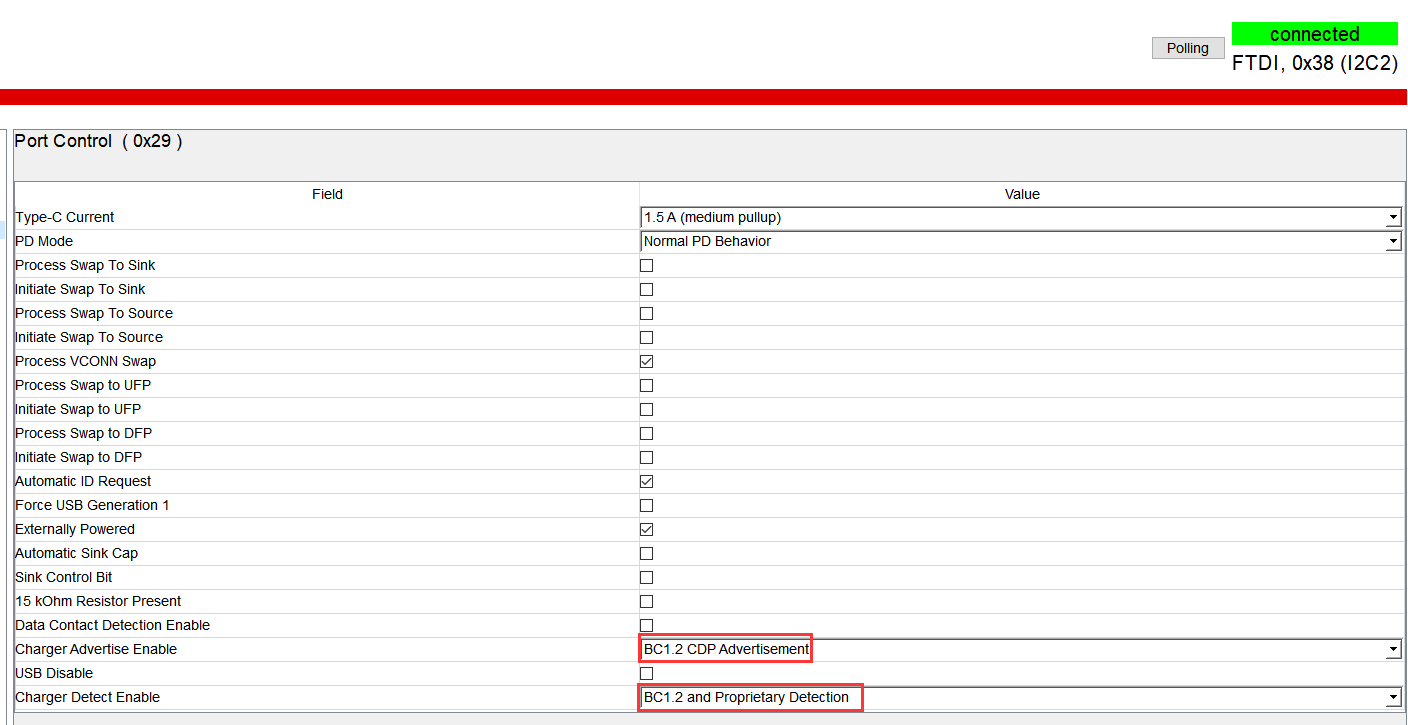Click the PD Mode field label
The width and height of the screenshot is (1408, 725).
click(44, 241)
